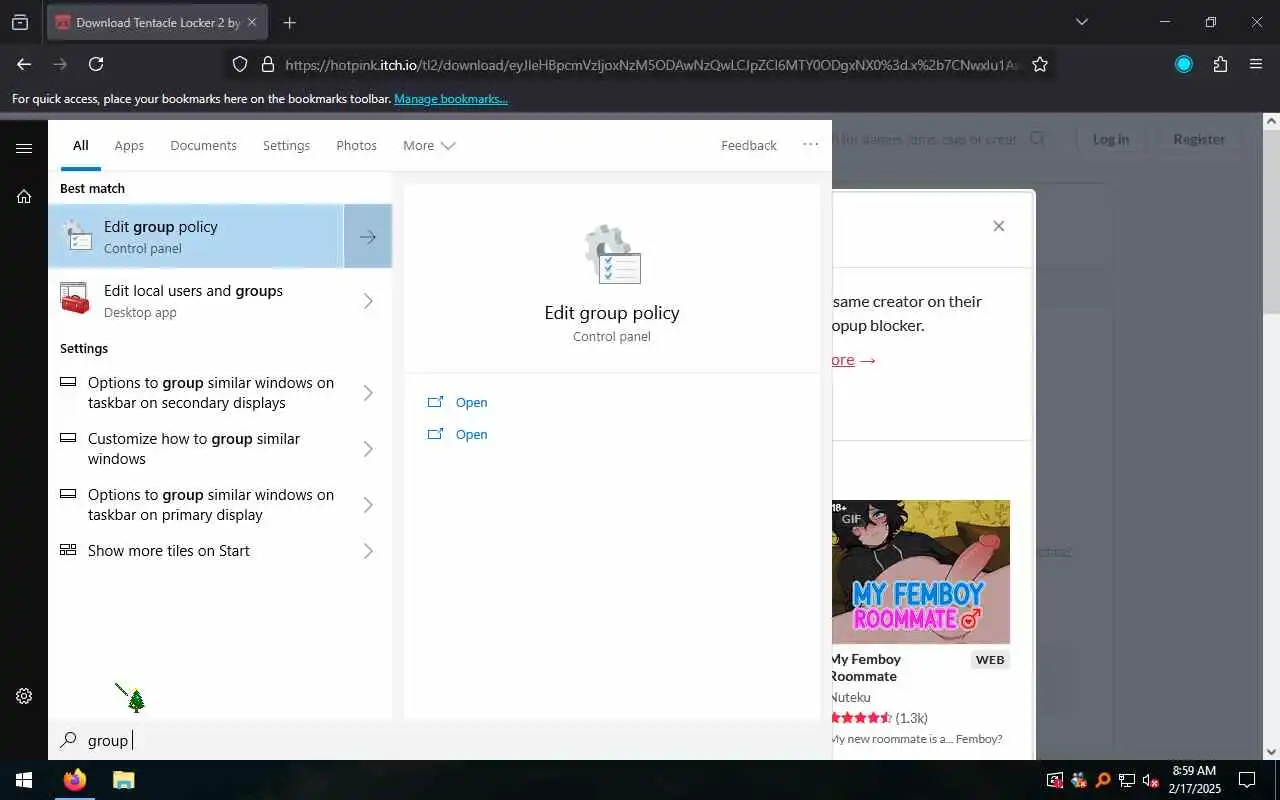Switch to the Settings search tab
The width and height of the screenshot is (1280, 800).
[286, 145]
